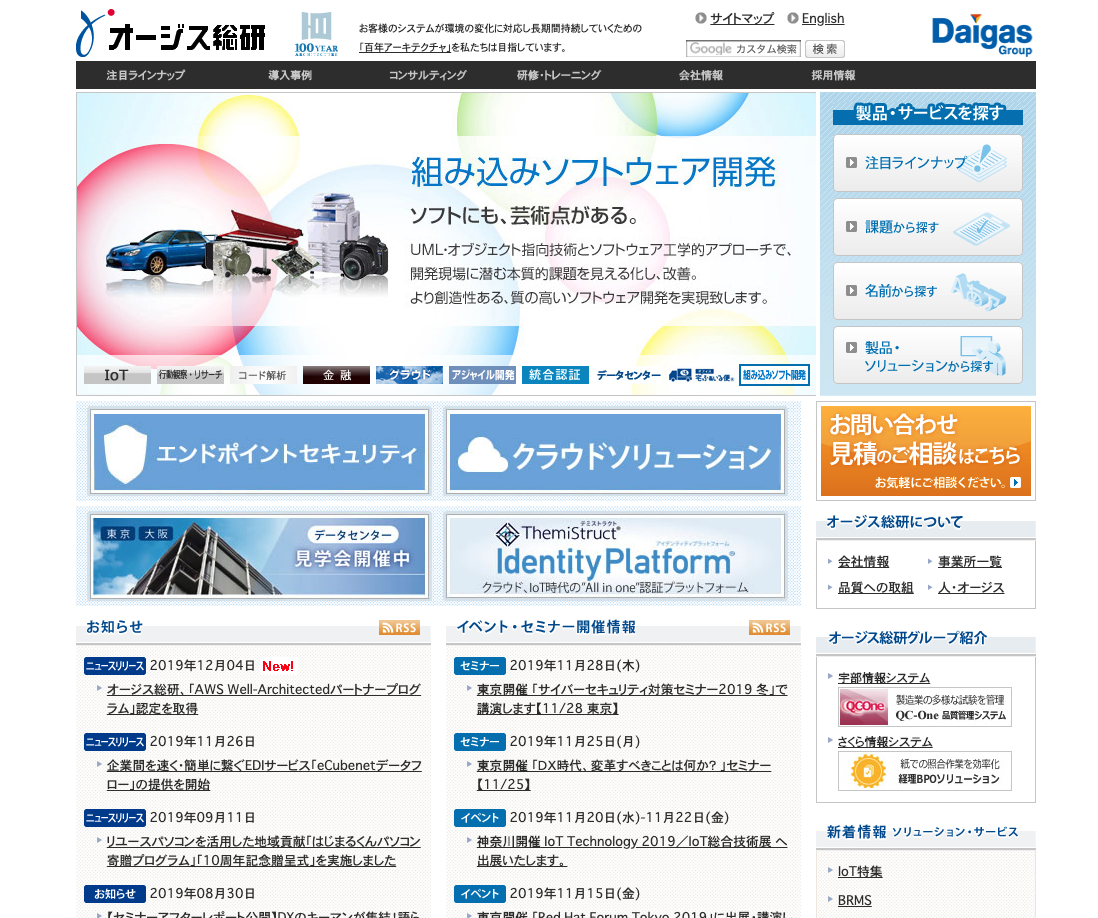Click the QC-One 品質管理システム banner
Image resolution: width=1098 pixels, height=918 pixels.
pos(924,707)
